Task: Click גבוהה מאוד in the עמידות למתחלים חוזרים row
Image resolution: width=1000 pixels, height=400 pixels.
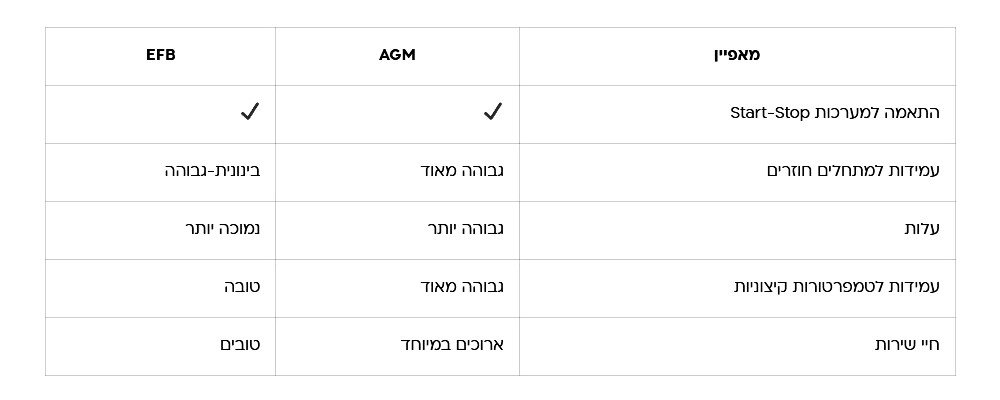Action: pyautogui.click(x=462, y=171)
